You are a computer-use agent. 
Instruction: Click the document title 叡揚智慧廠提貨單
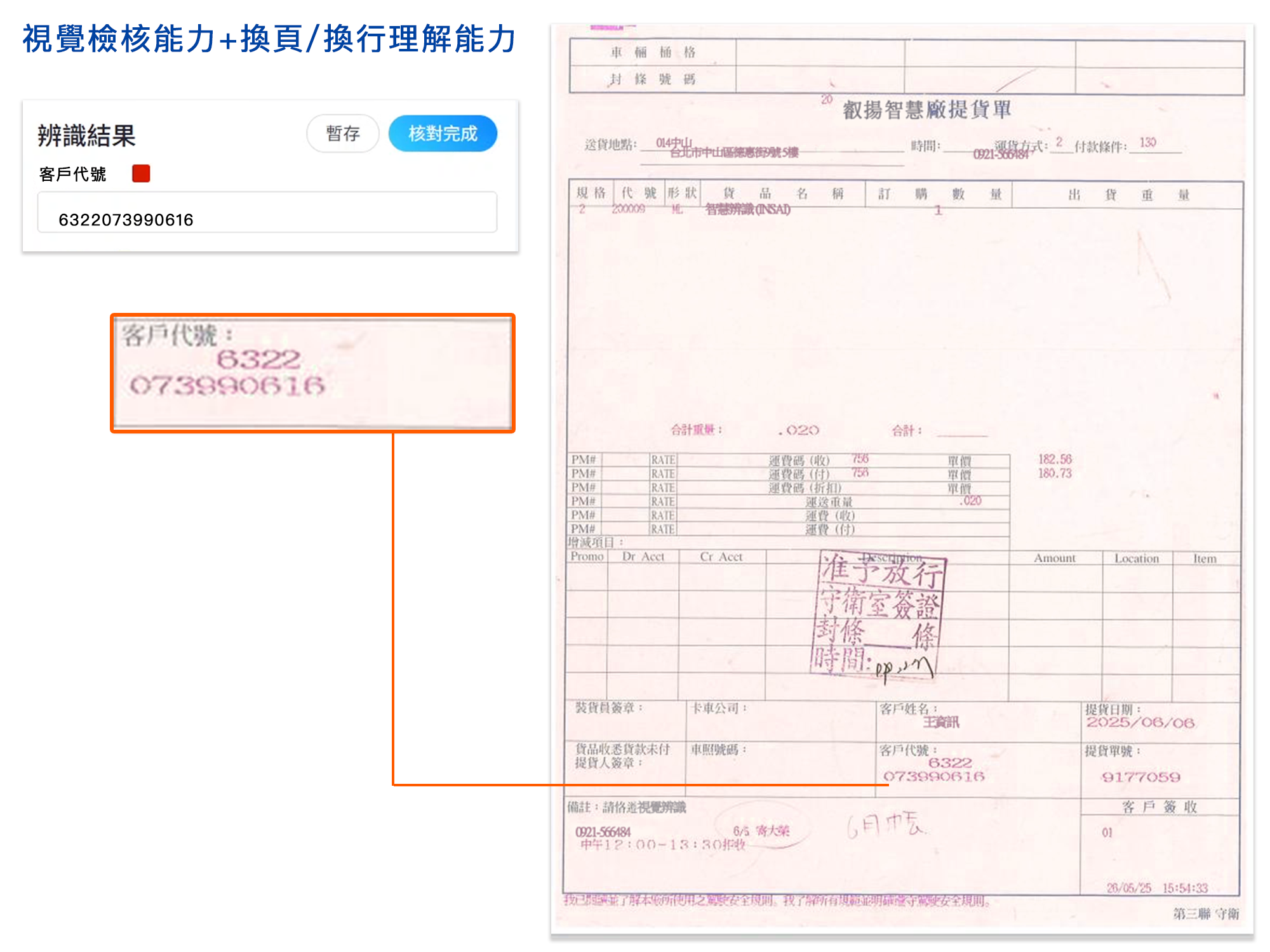[926, 110]
